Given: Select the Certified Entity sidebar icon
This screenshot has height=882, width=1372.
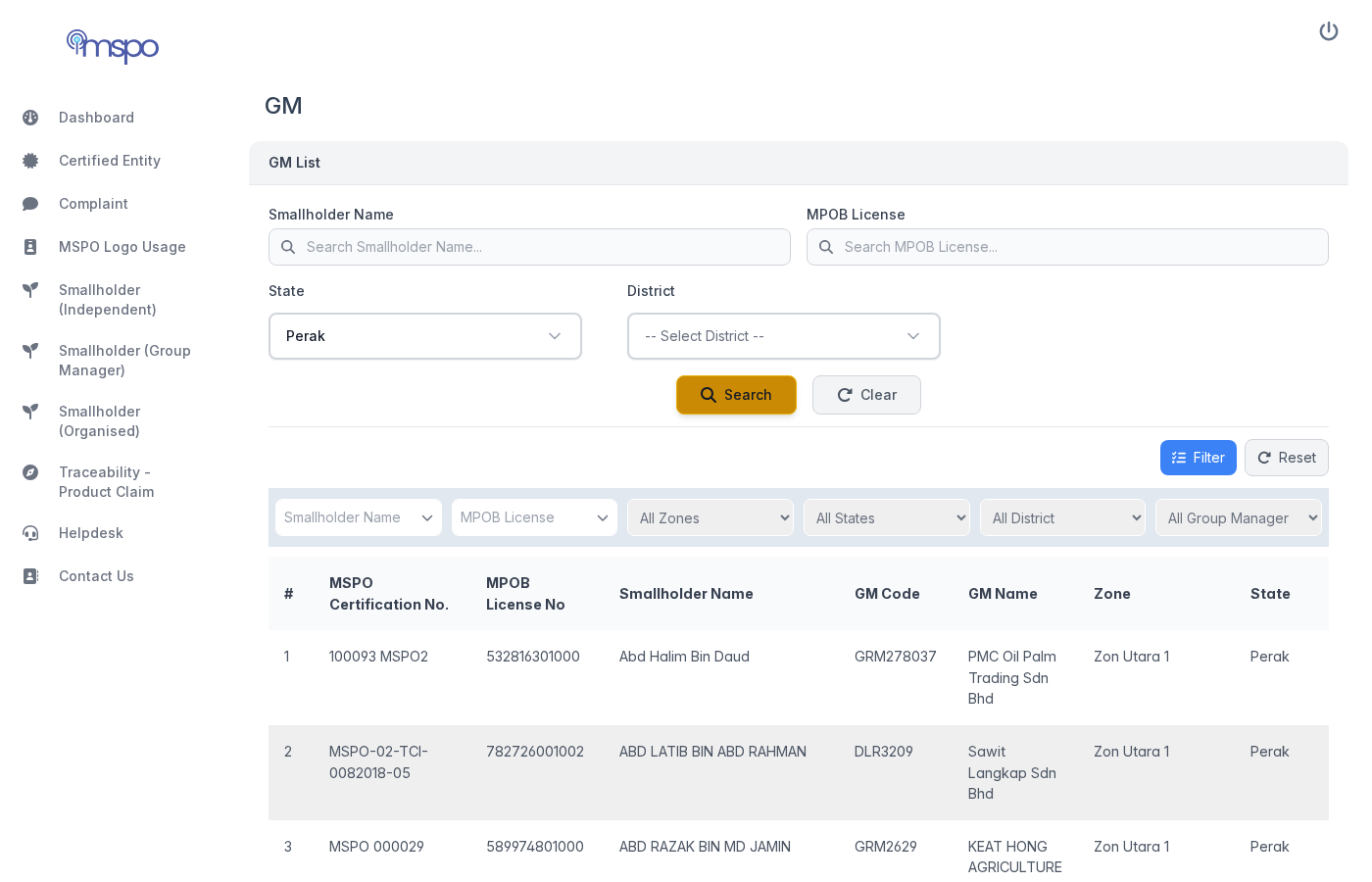Looking at the screenshot, I should click(30, 161).
